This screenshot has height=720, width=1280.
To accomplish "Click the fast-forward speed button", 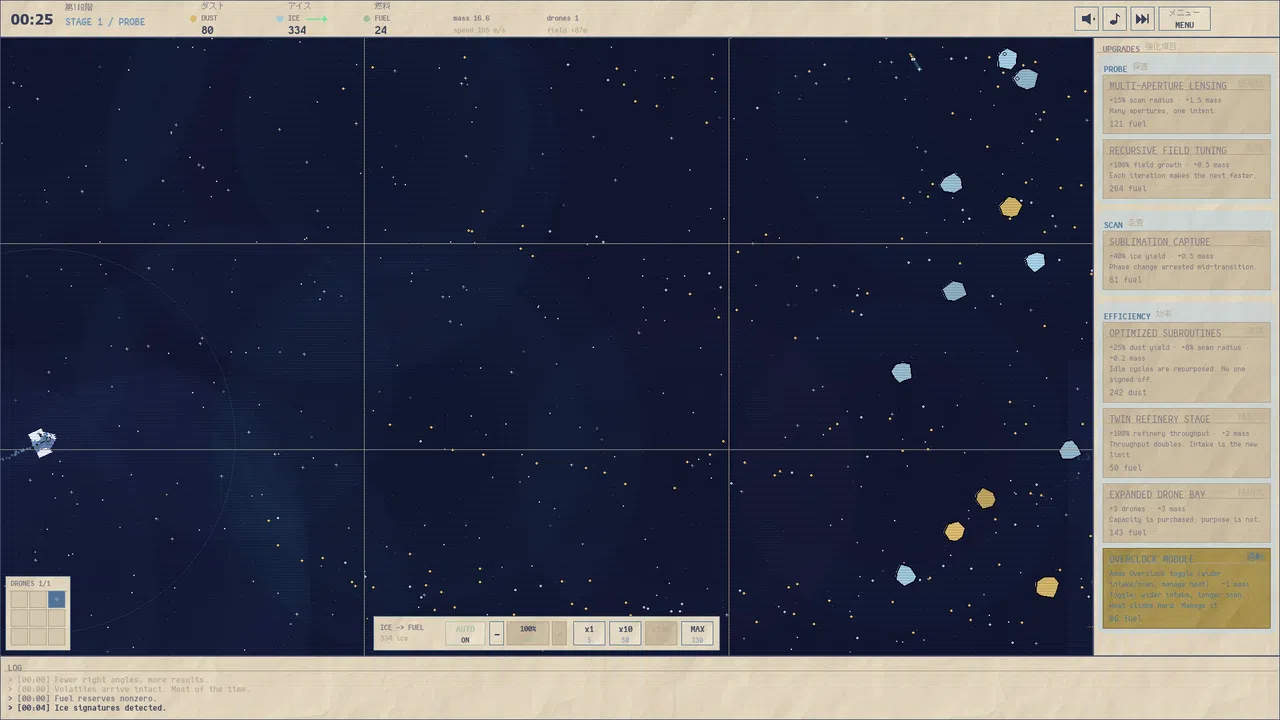I will 1142,19.
